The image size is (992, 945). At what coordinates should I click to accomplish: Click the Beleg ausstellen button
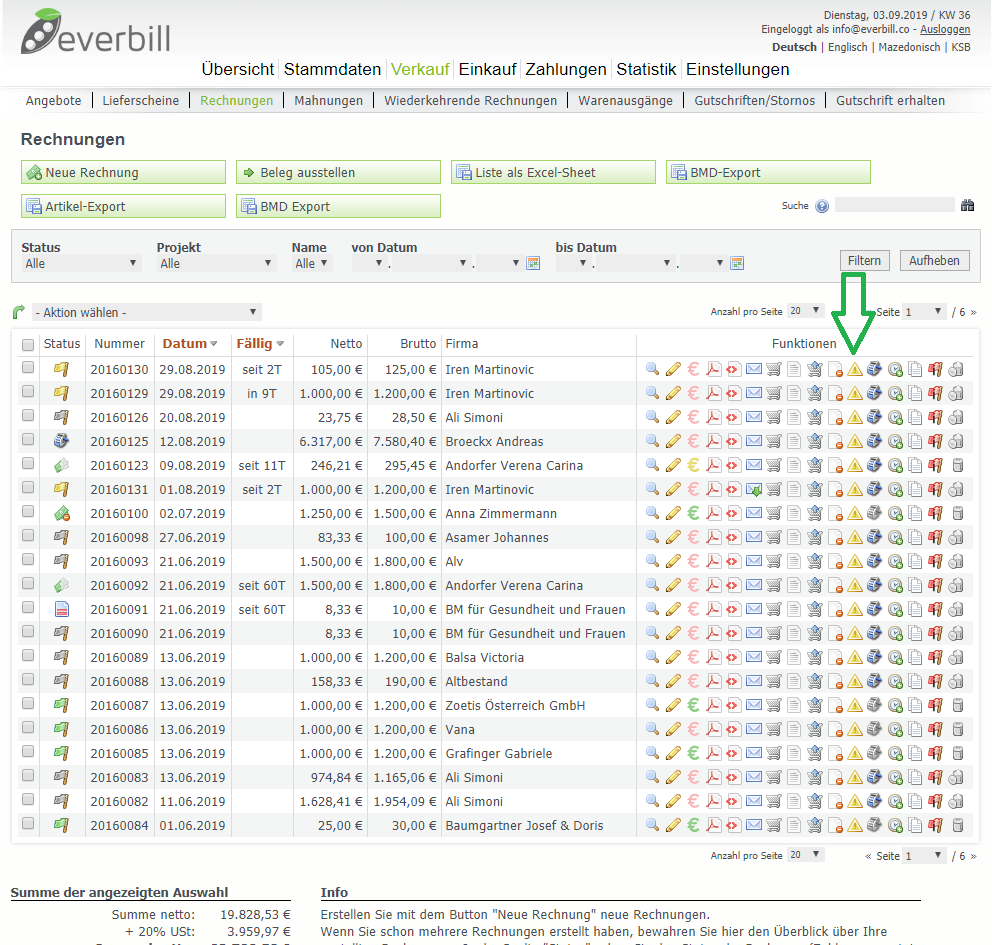tap(338, 172)
